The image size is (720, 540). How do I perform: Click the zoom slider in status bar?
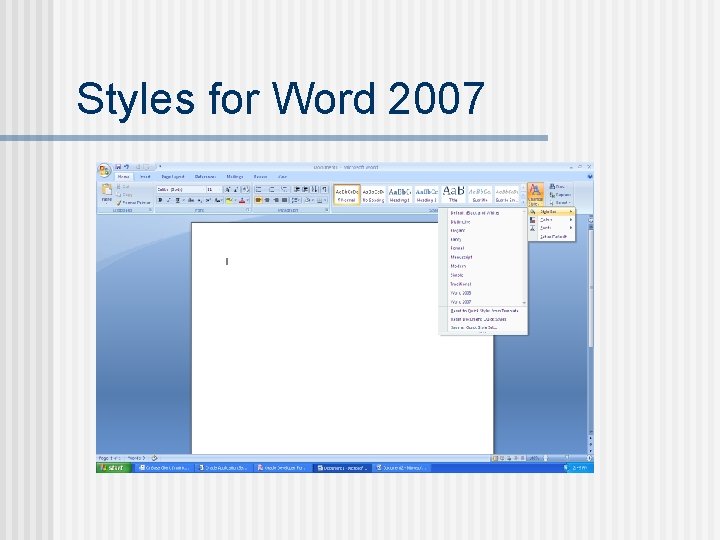pos(566,458)
